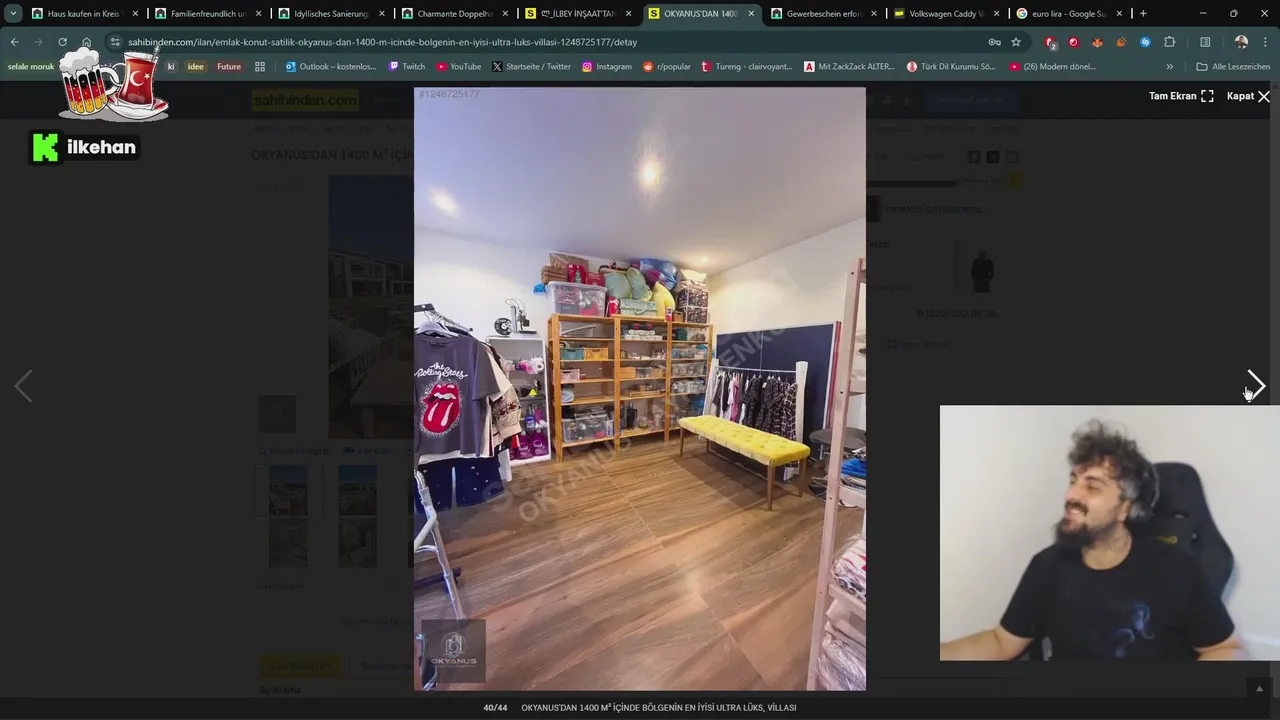Bookmark this page with star icon
Viewport: 1280px width, 720px height.
1016,42
